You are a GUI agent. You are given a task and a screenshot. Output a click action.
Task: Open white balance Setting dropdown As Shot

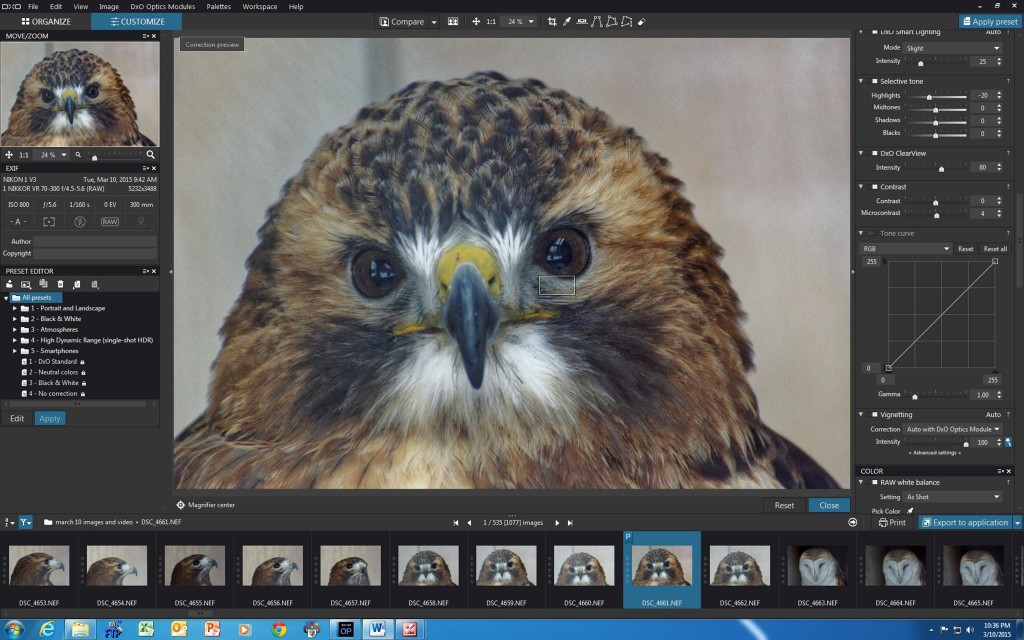(952, 497)
